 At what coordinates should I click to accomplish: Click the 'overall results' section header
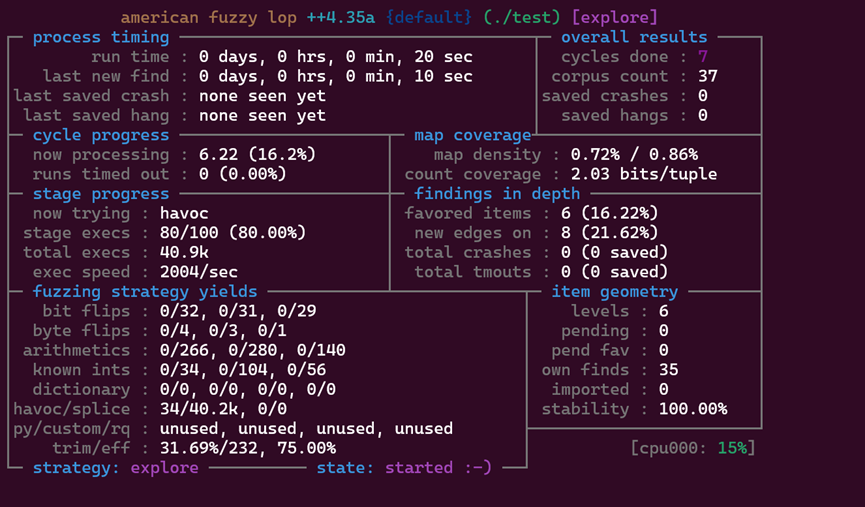pyautogui.click(x=634, y=37)
